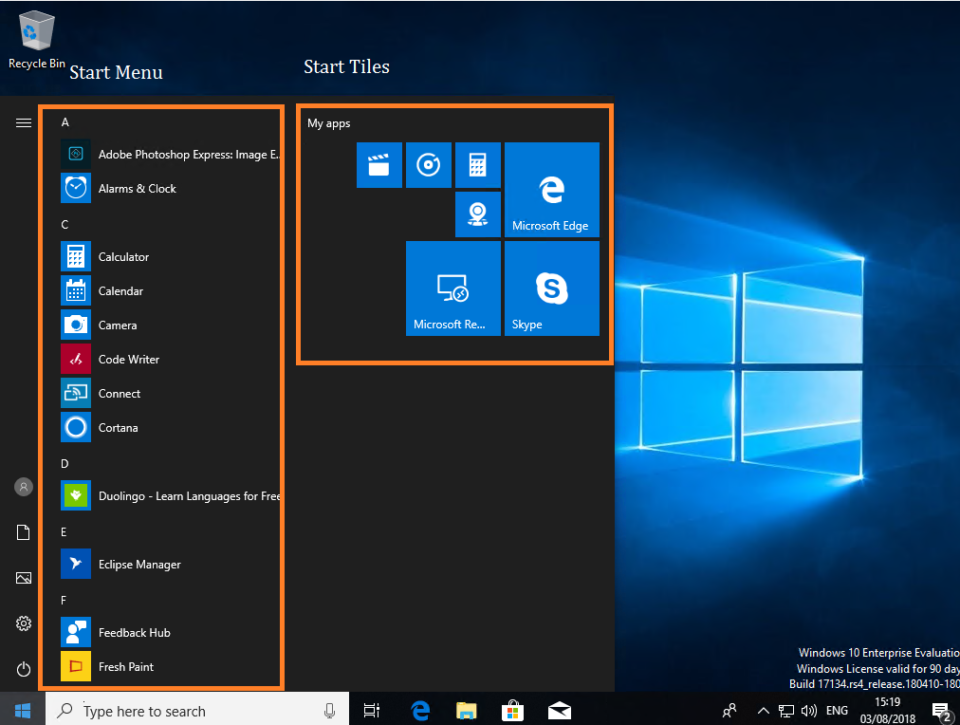960x725 pixels.
Task: Click the taskbar search box
Action: (x=197, y=710)
